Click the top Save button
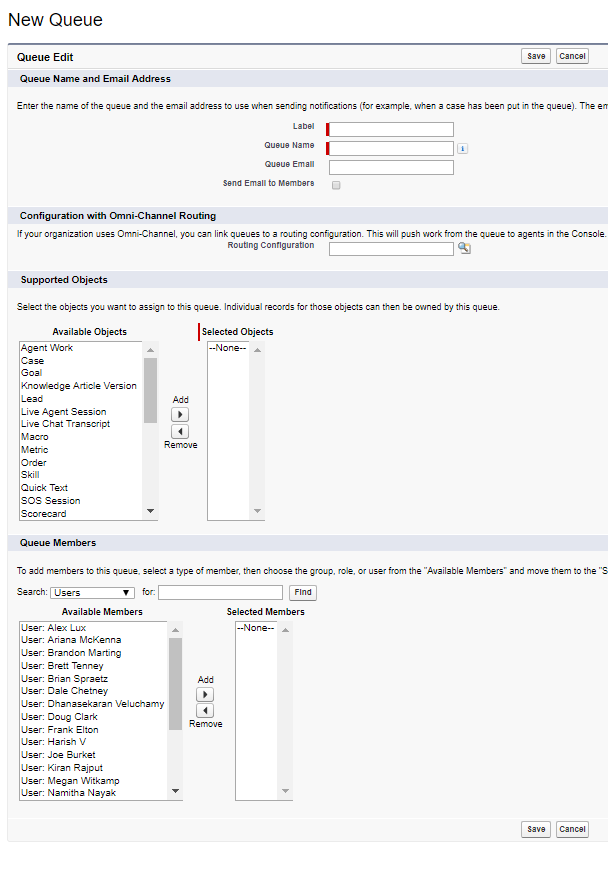 [x=536, y=56]
